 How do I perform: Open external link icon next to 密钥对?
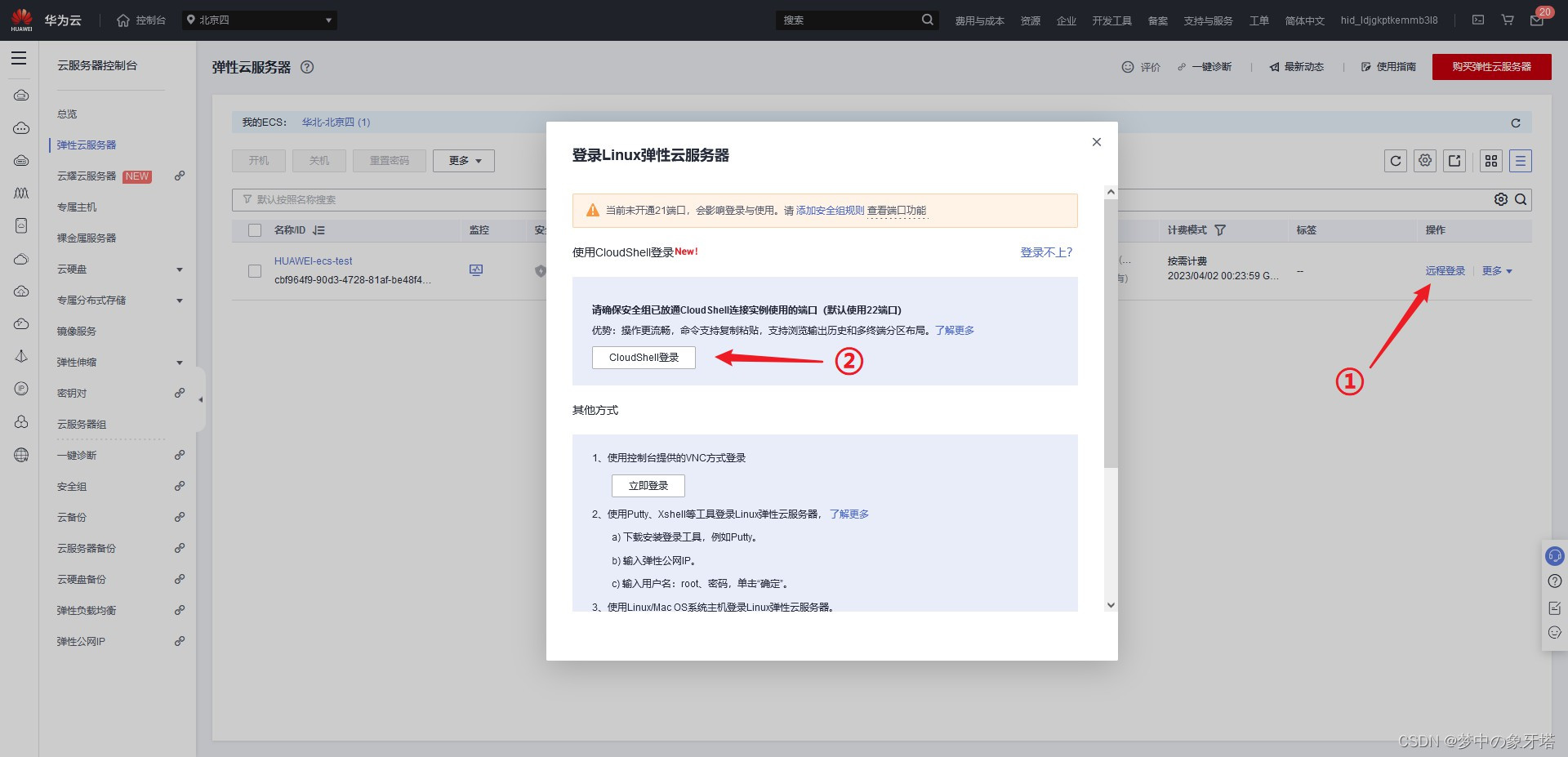pos(180,393)
